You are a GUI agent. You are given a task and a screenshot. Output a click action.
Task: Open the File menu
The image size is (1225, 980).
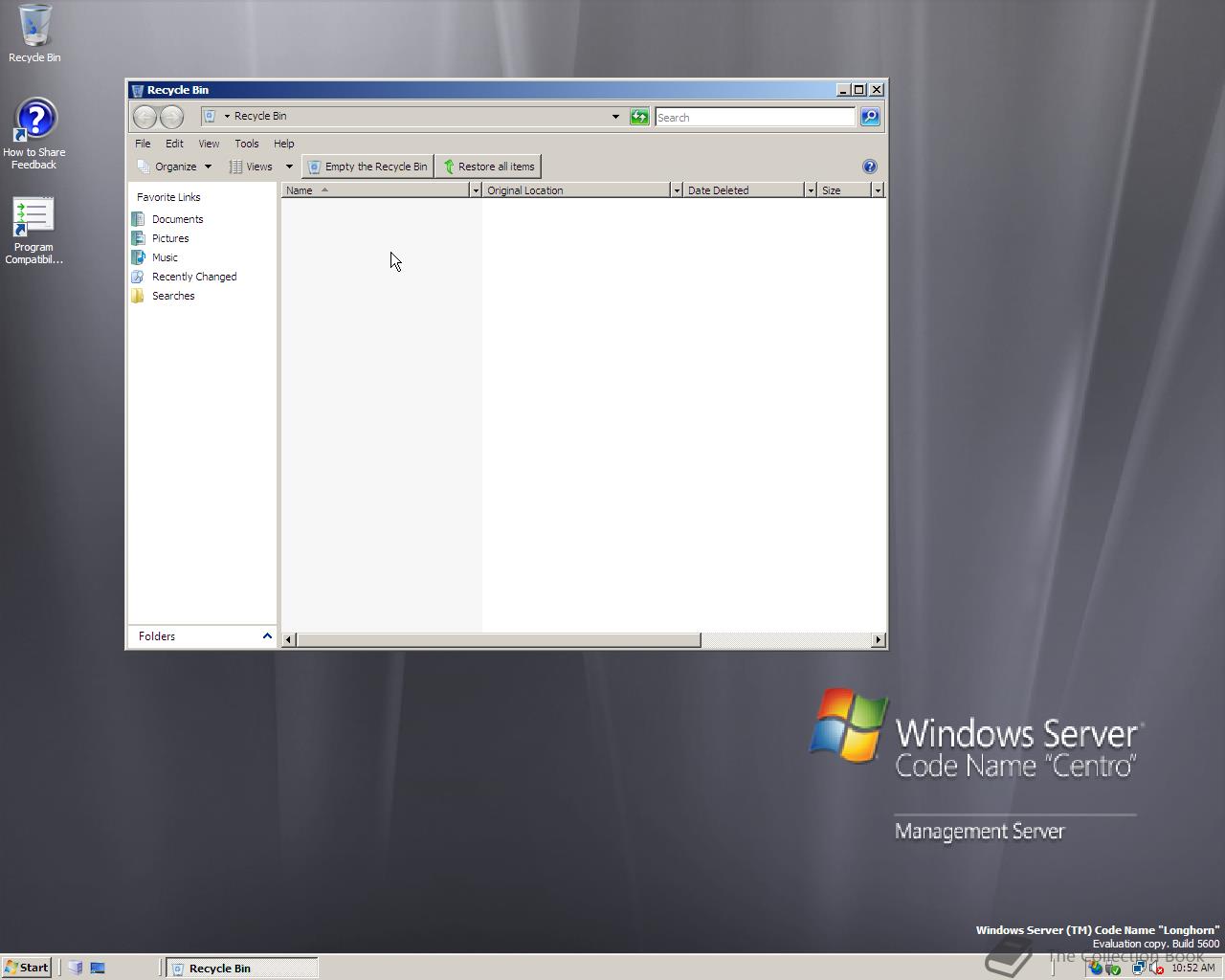[x=143, y=144]
